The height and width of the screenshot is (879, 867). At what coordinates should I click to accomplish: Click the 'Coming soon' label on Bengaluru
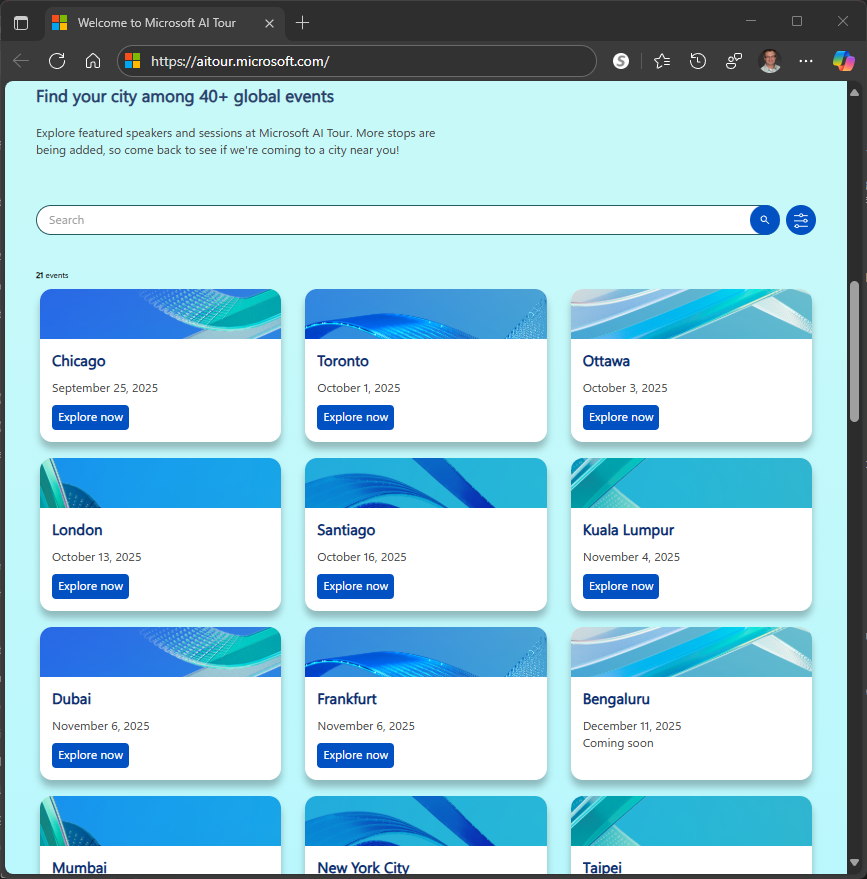coord(618,743)
